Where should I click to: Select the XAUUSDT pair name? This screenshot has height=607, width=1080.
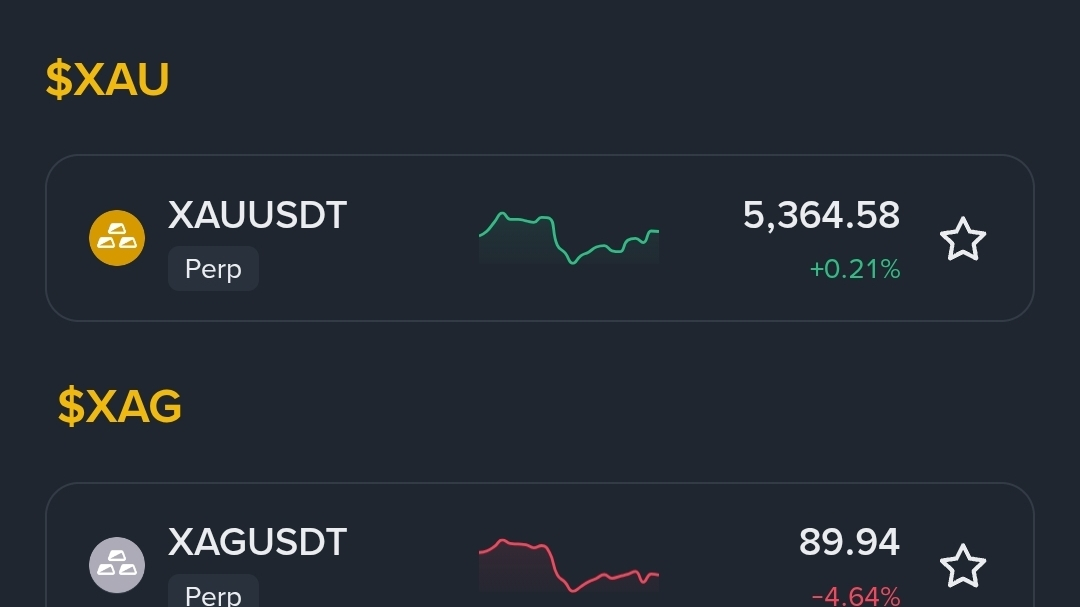[x=257, y=215]
